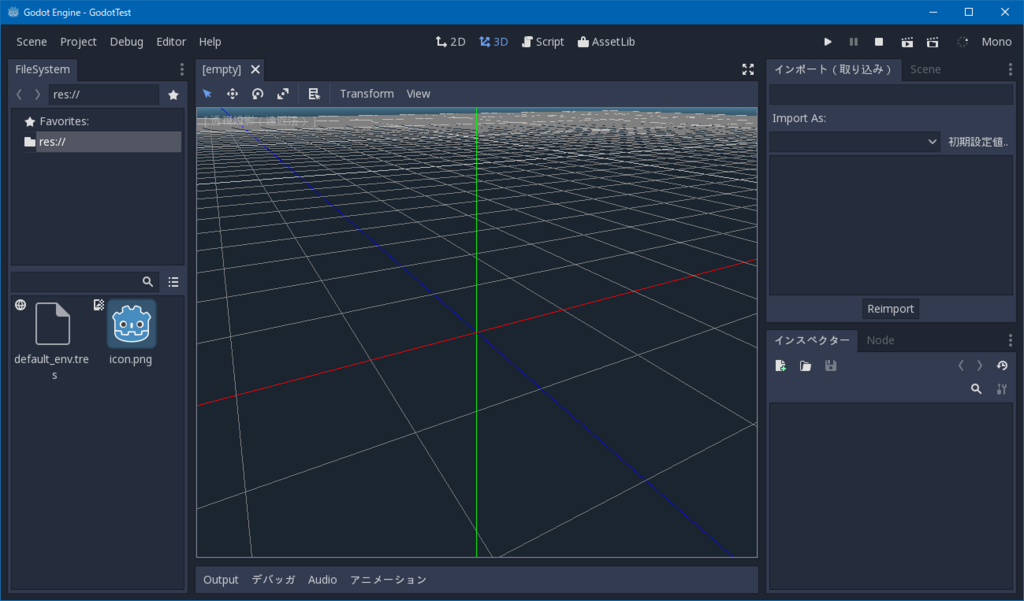The height and width of the screenshot is (601, 1024).
Task: Play the edited scene
Action: pyautogui.click(x=907, y=42)
